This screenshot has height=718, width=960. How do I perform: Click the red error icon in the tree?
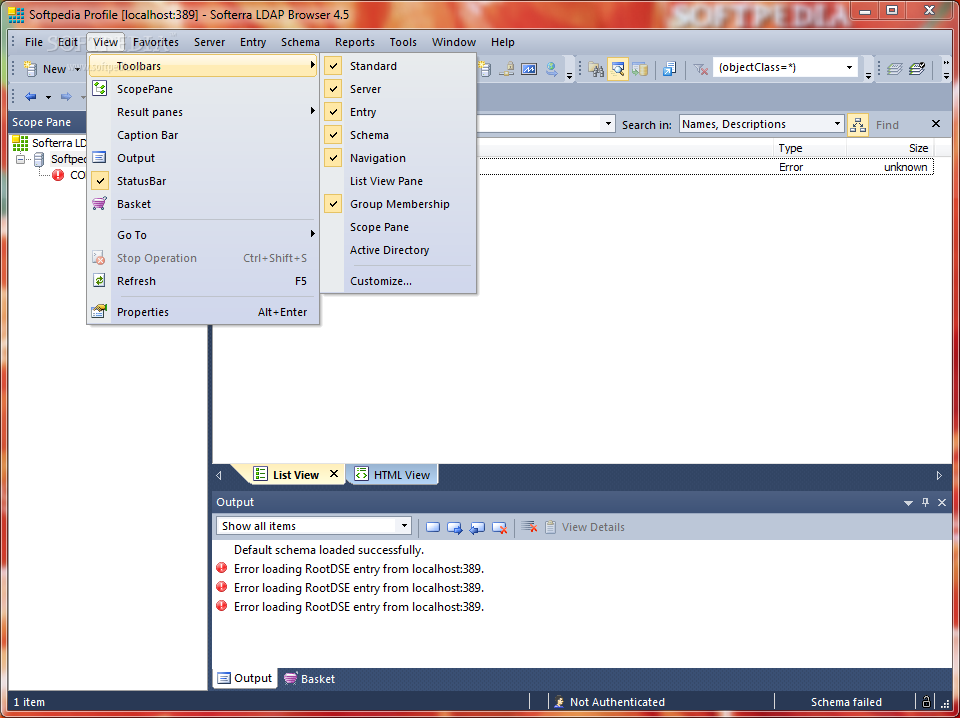58,175
